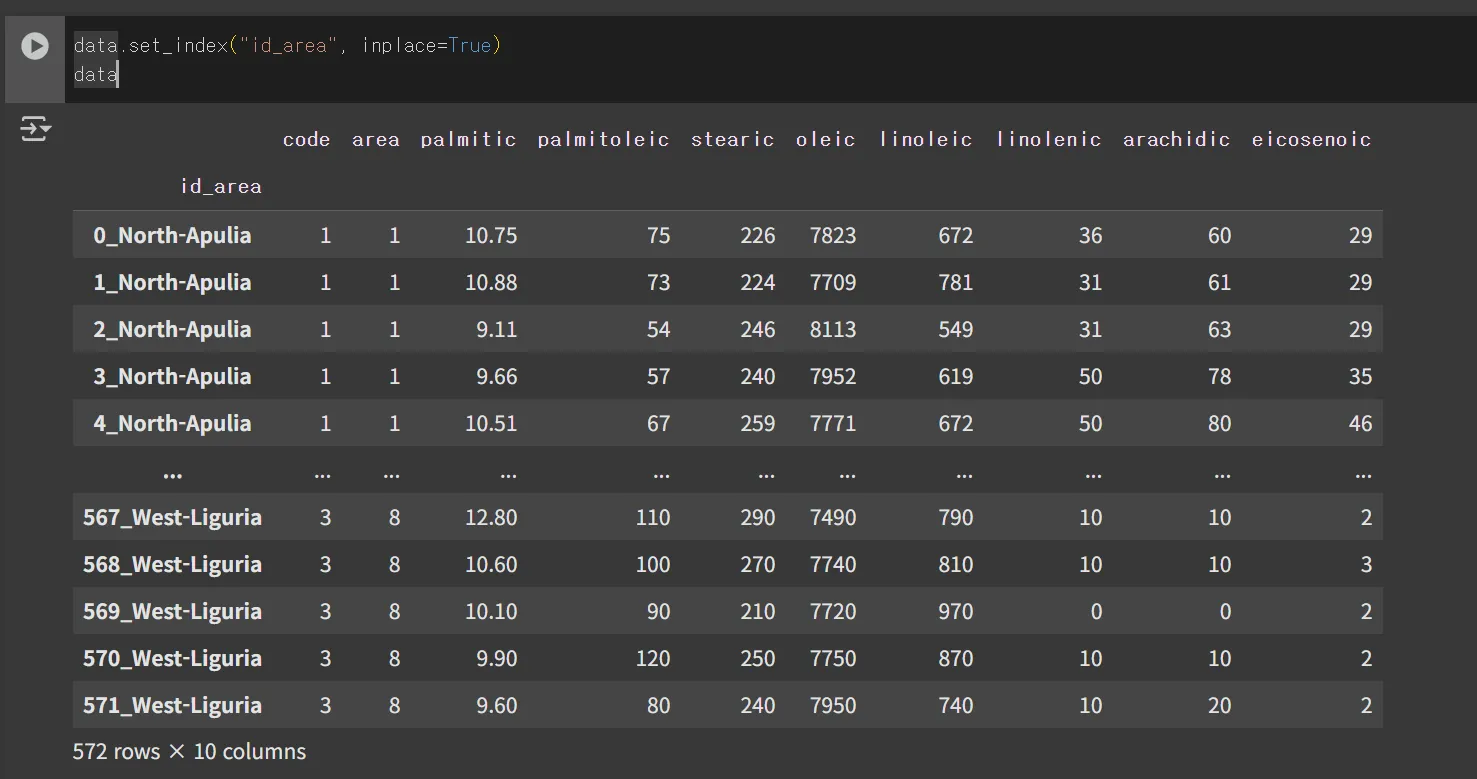Screen dimensions: 1477x779
Task: Click the 'id_area' index label
Action: click(x=221, y=187)
